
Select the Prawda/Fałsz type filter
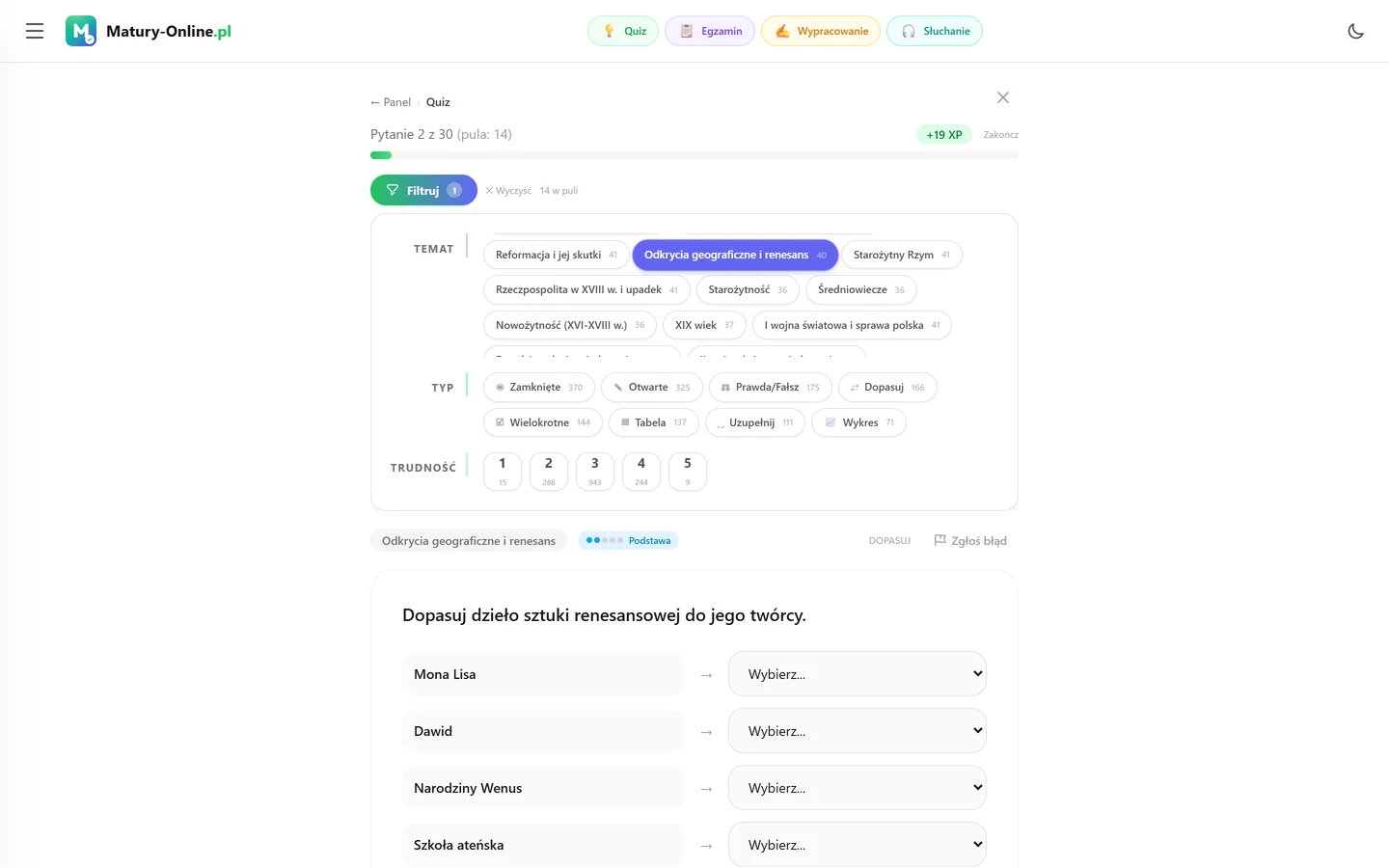click(x=771, y=387)
